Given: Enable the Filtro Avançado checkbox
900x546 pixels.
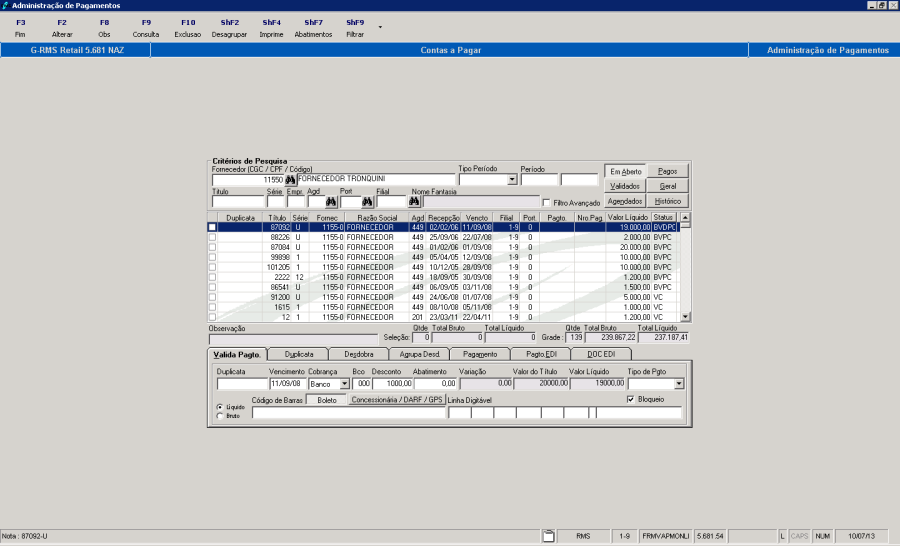Looking at the screenshot, I should pyautogui.click(x=546, y=202).
